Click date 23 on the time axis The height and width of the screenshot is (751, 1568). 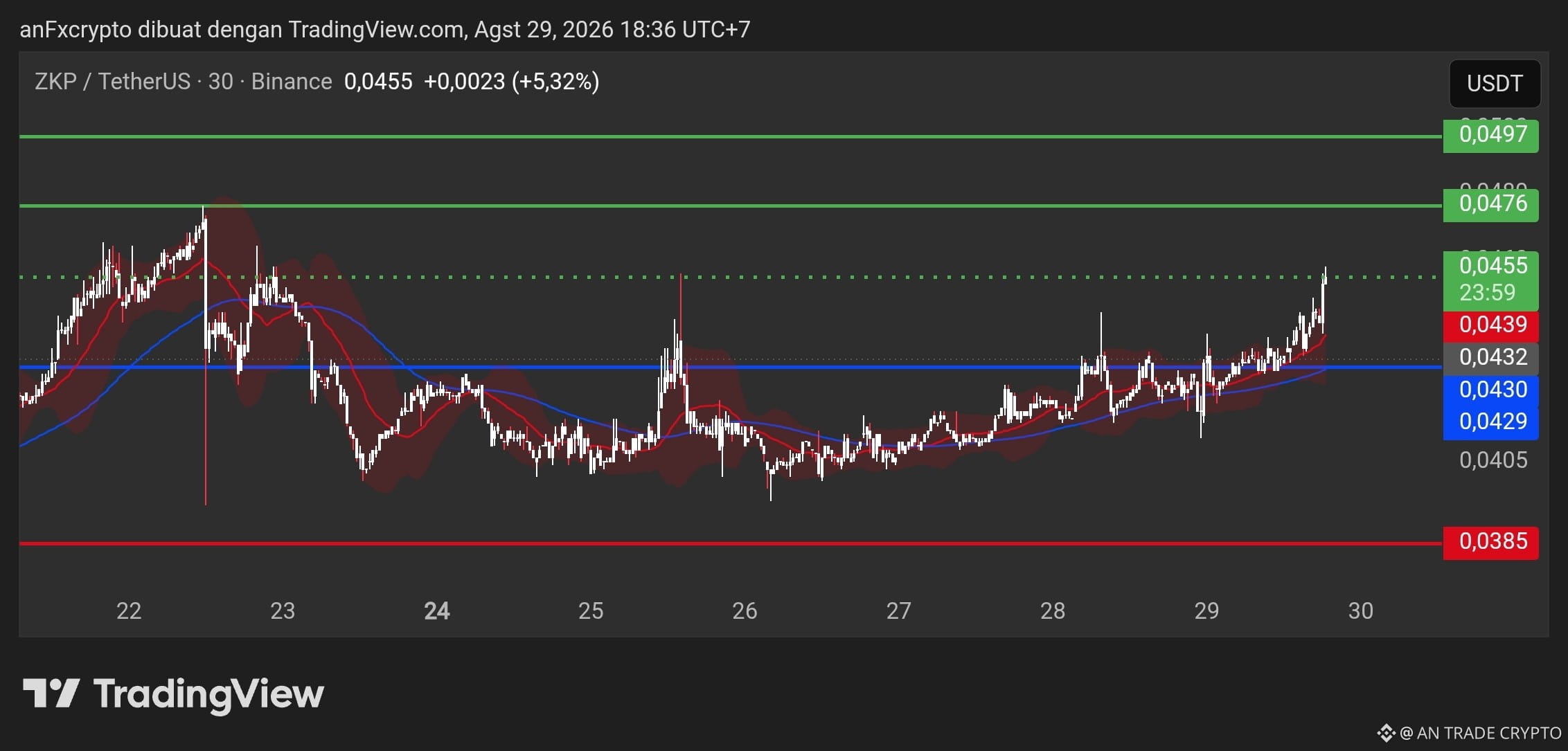point(283,610)
